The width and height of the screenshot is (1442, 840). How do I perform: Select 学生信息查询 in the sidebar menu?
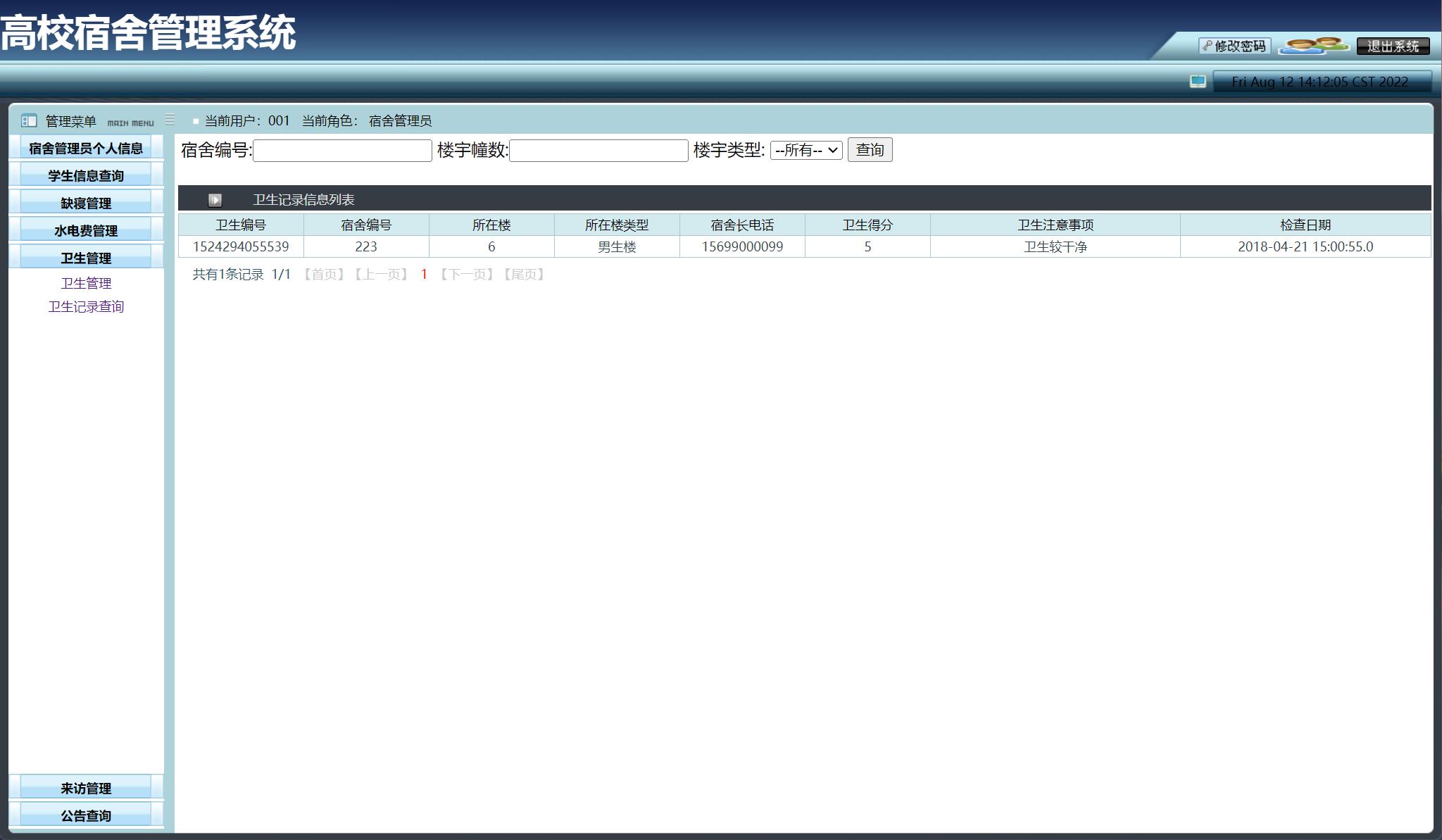coord(84,174)
